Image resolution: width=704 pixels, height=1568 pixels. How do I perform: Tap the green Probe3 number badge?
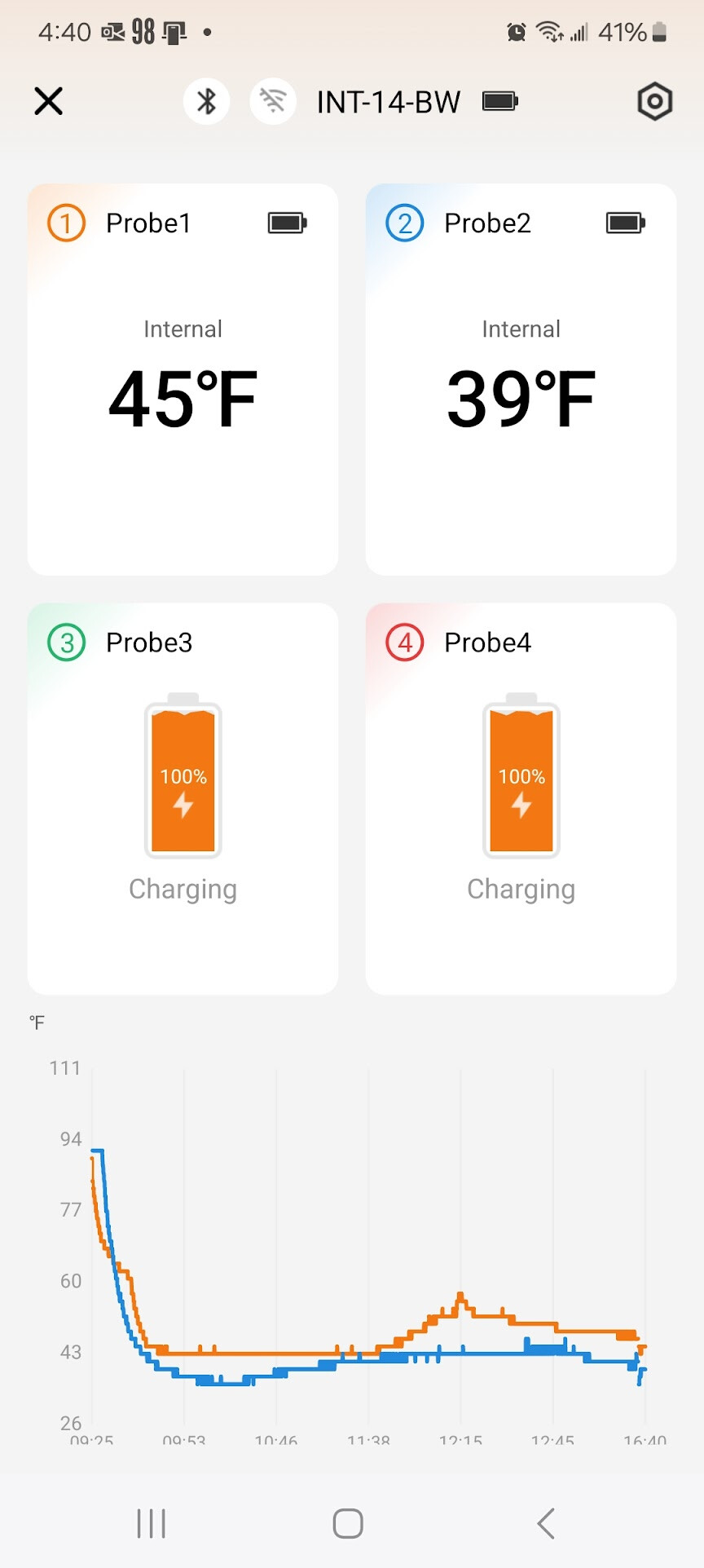click(x=67, y=643)
